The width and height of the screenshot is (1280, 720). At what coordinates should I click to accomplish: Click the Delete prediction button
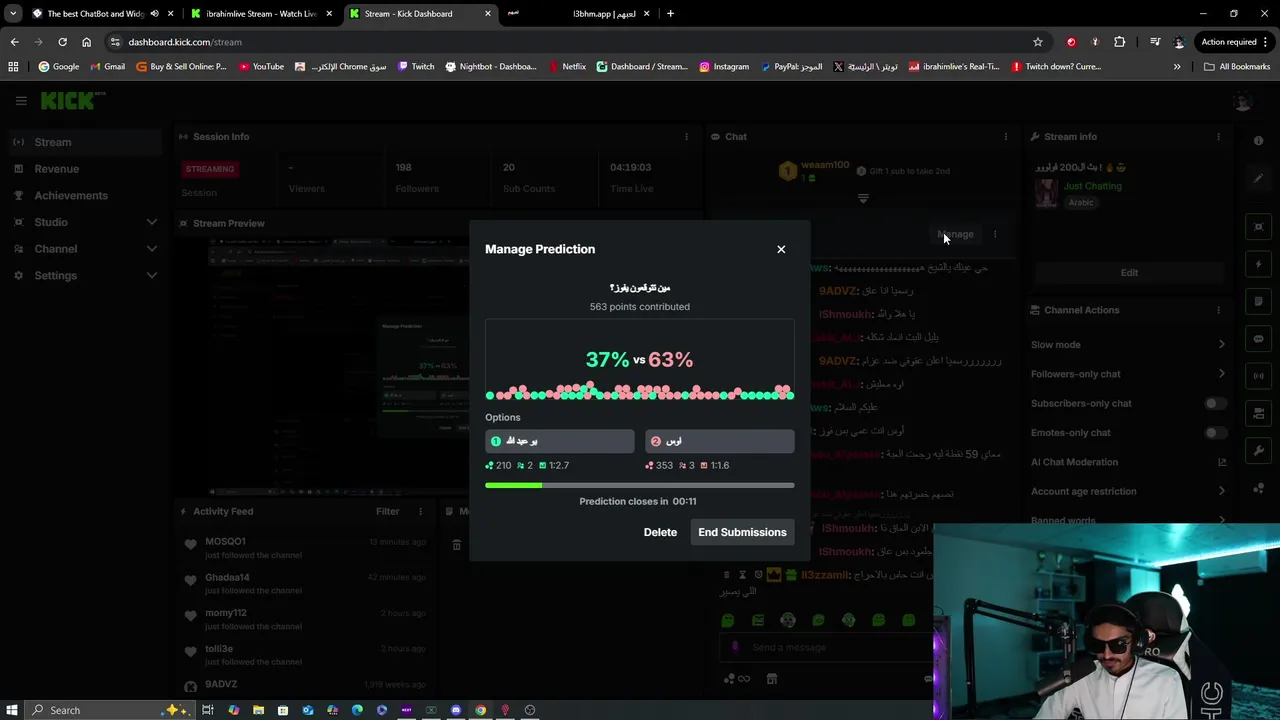coord(660,532)
